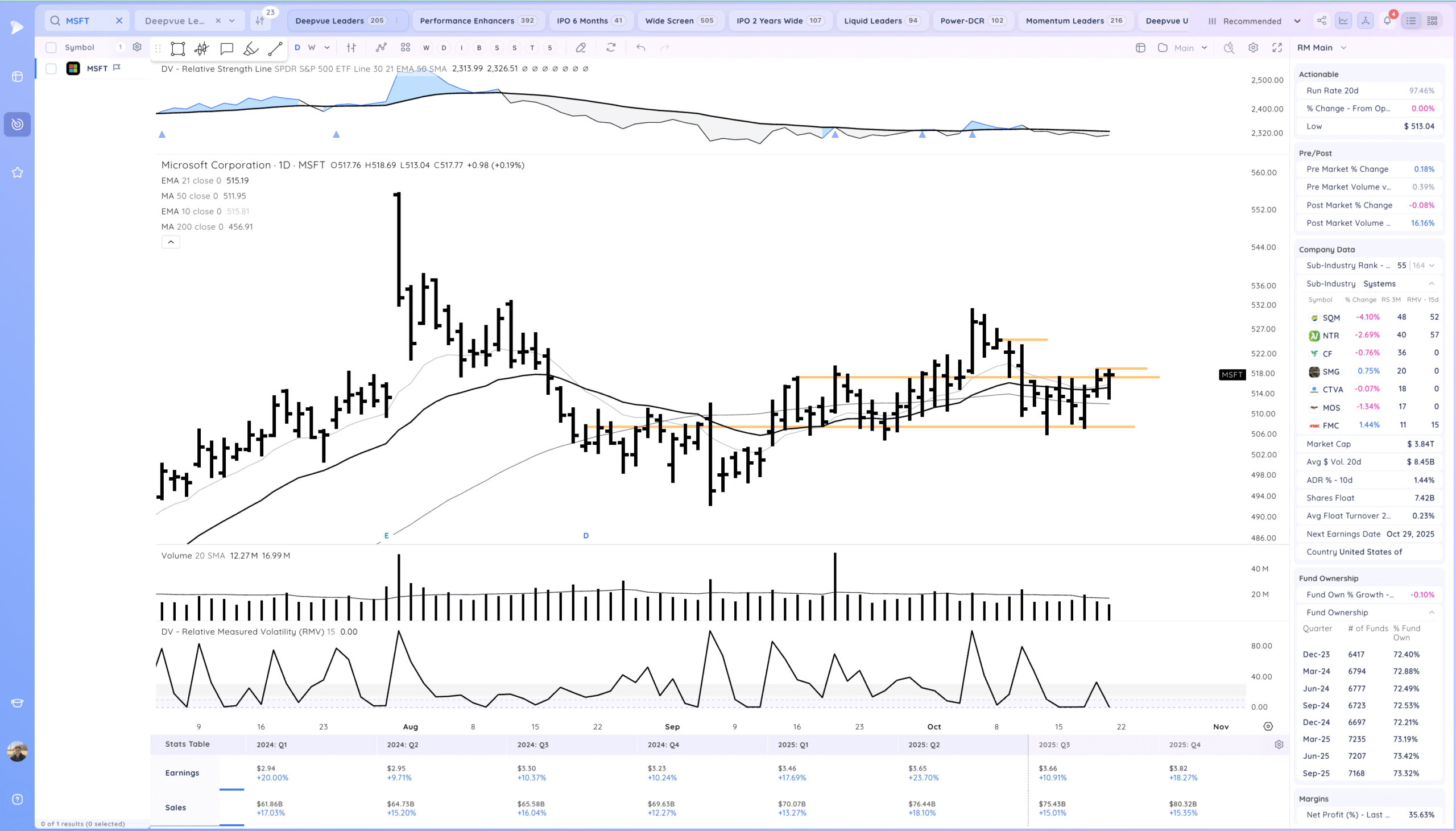Enter fullscreen chart mode icon
This screenshot has width=1456, height=831.
click(x=1277, y=48)
